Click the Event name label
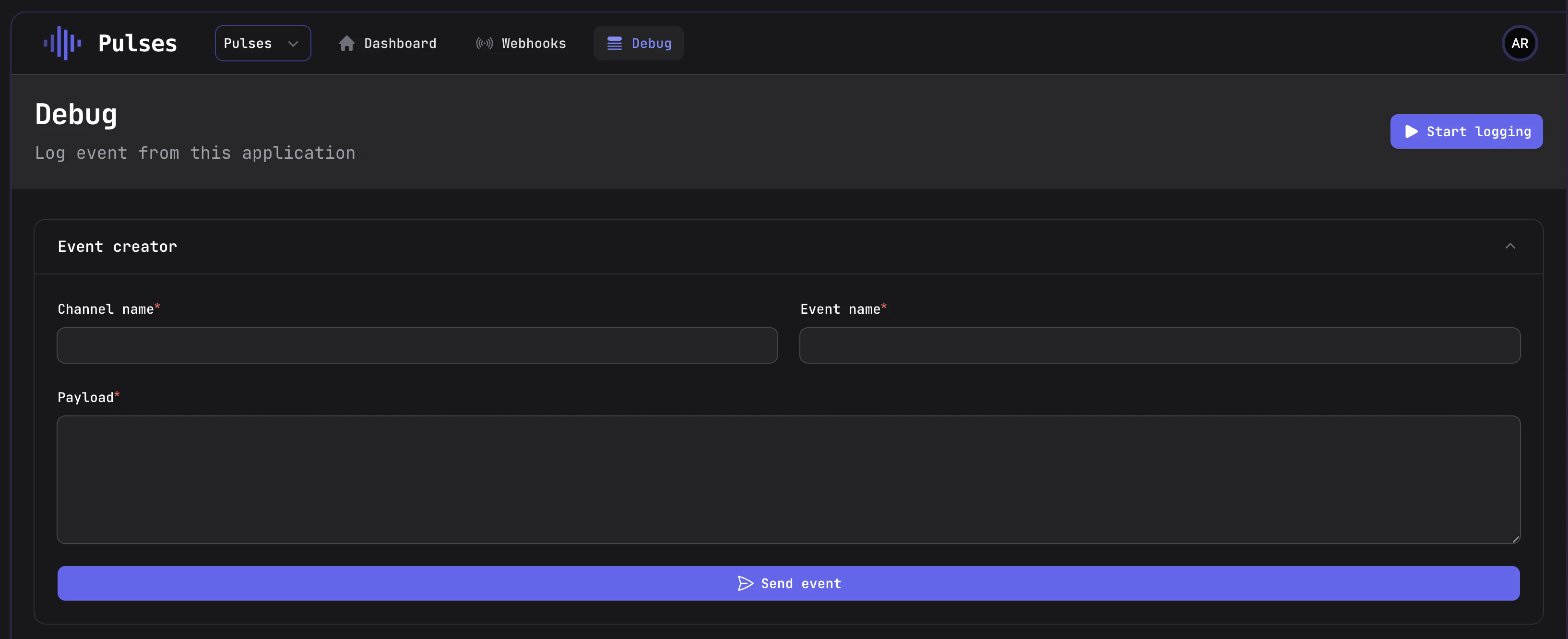Viewport: 1568px width, 639px height. (x=843, y=309)
